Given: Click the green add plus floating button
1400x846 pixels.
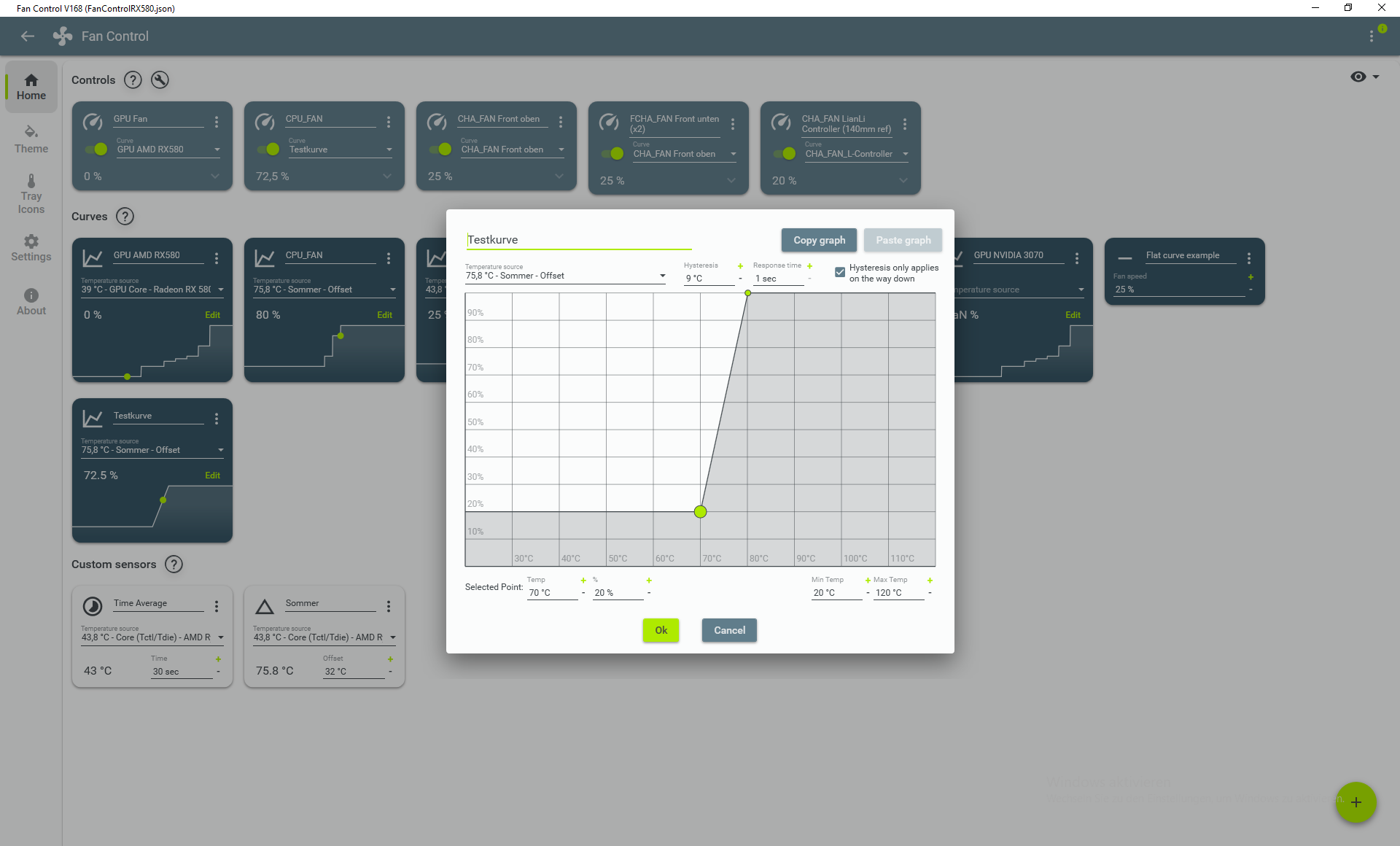Looking at the screenshot, I should point(1356,802).
